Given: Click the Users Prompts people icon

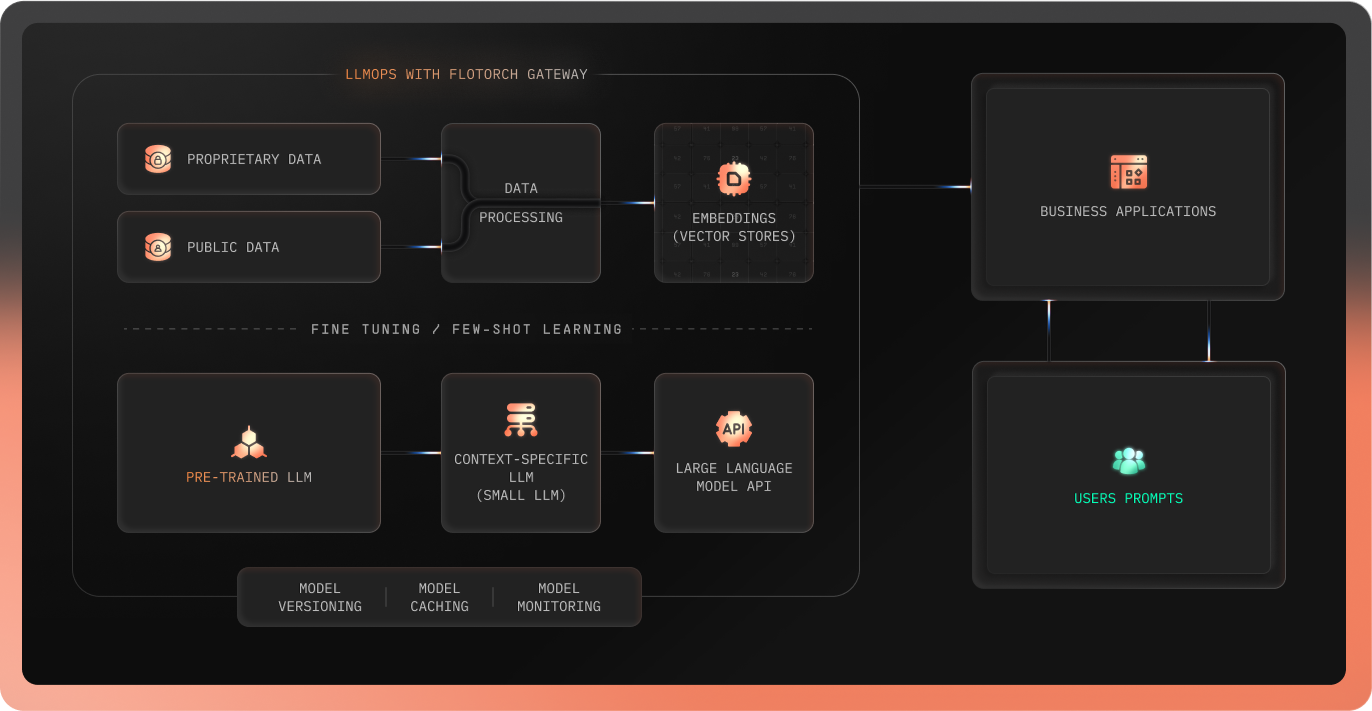Looking at the screenshot, I should [x=1128, y=461].
